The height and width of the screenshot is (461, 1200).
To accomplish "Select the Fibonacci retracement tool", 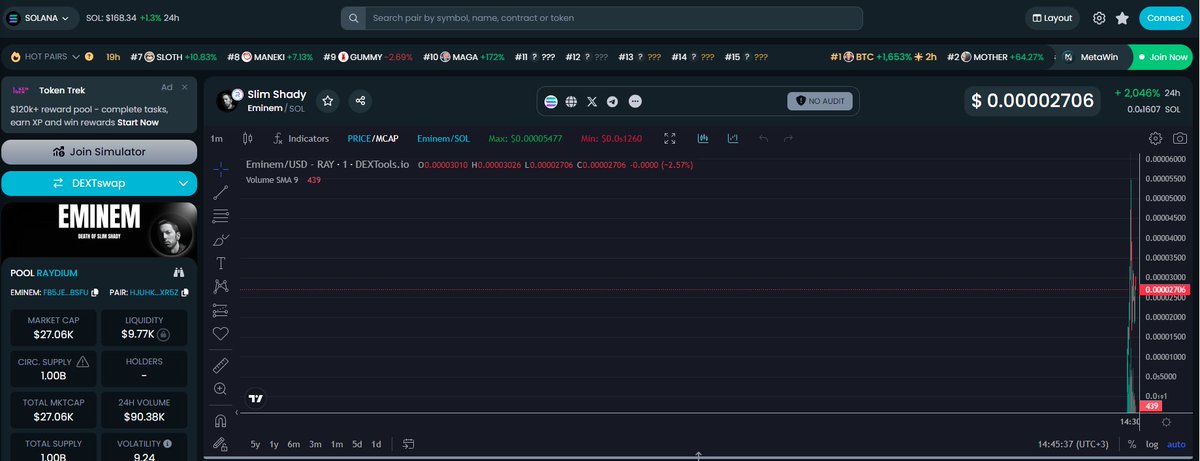I will click(x=221, y=215).
